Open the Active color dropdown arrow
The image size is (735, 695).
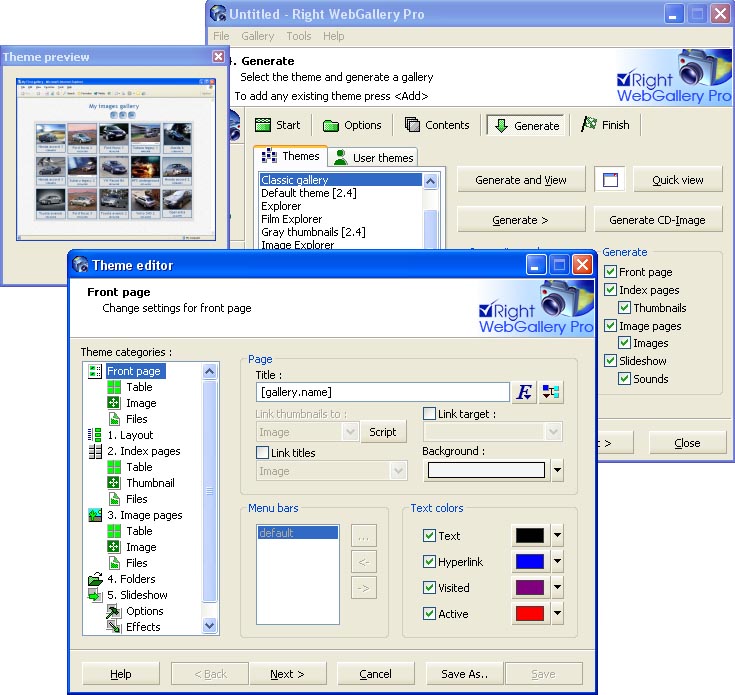(557, 614)
